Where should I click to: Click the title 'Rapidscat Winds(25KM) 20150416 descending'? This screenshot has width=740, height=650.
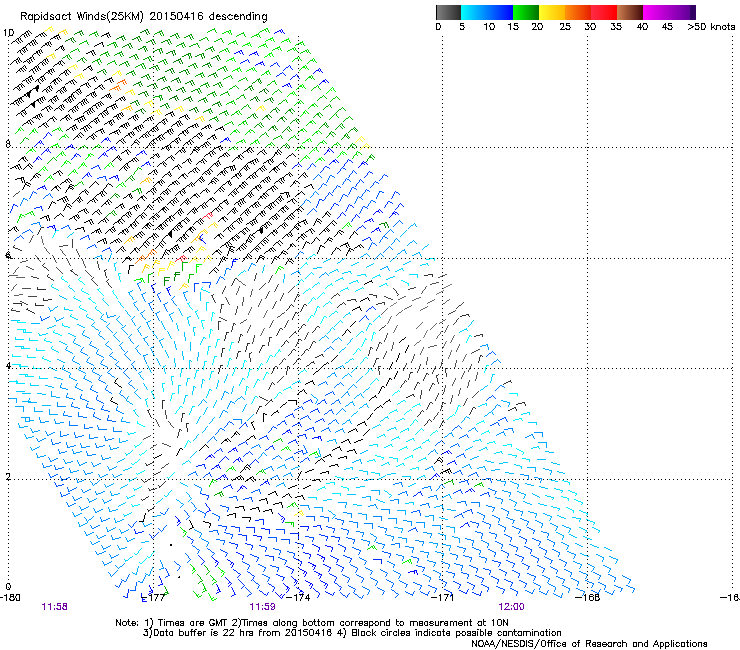(143, 17)
